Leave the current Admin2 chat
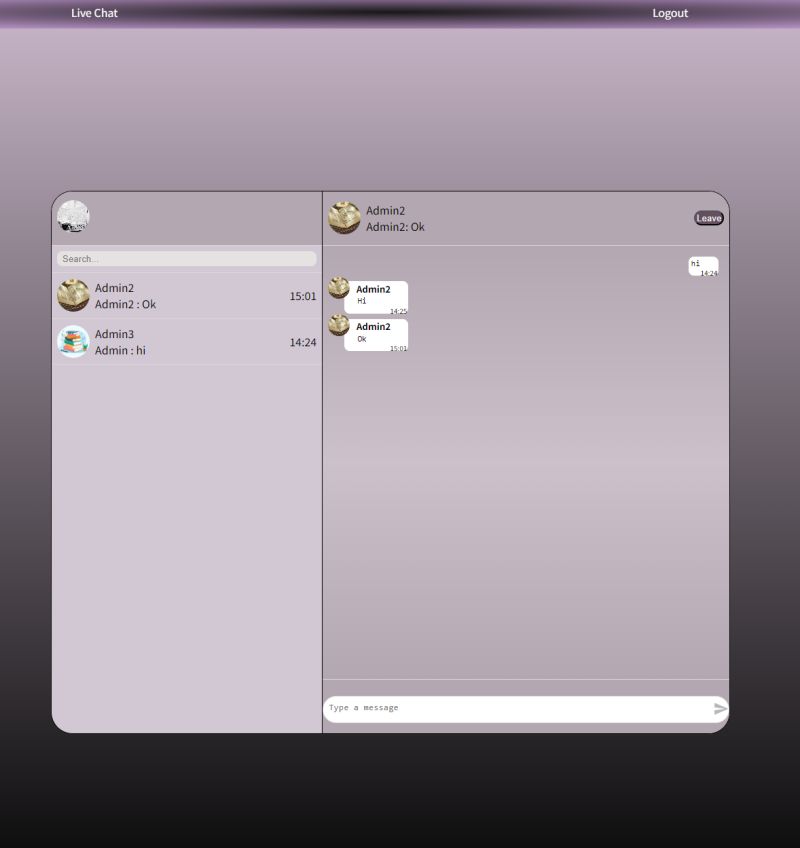800x848 pixels. pyautogui.click(x=708, y=217)
